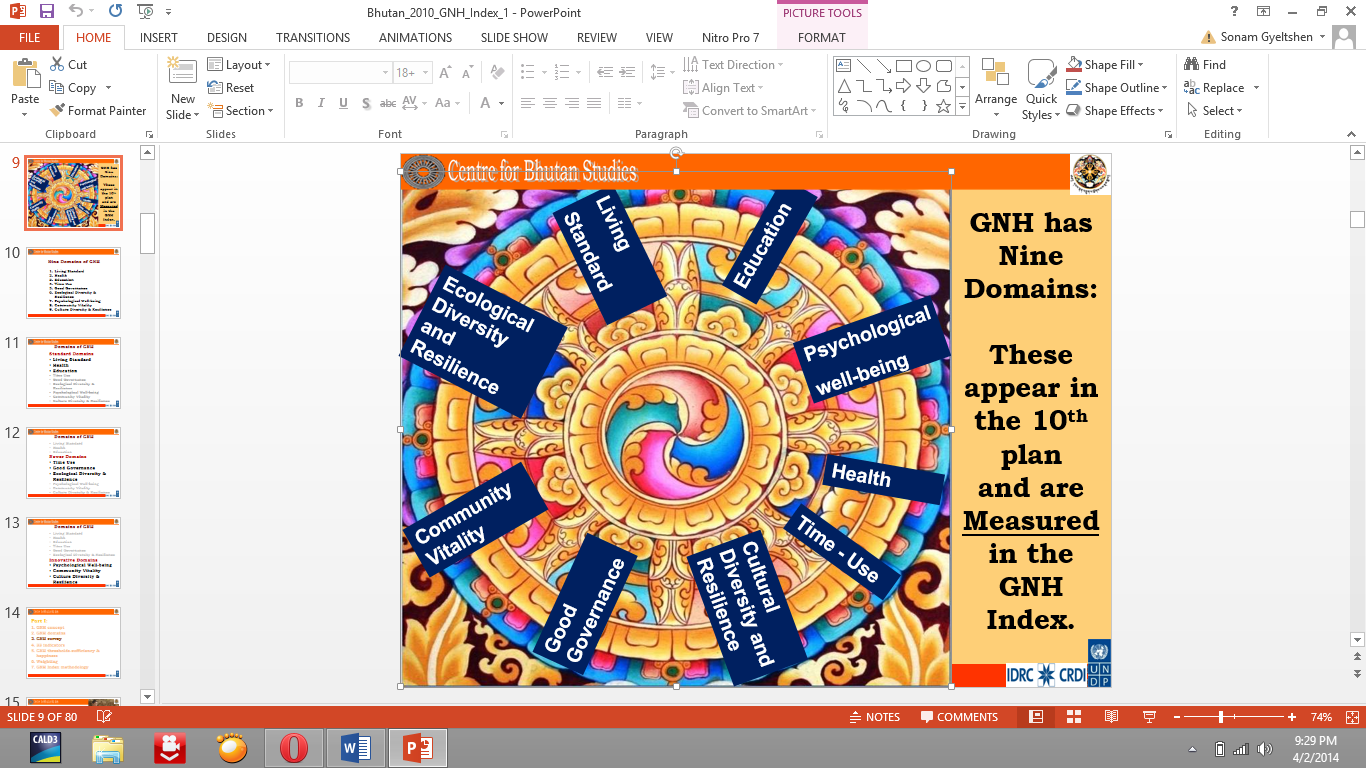The height and width of the screenshot is (768, 1366).
Task: Open the ANIMATIONS tab
Action: 415,38
